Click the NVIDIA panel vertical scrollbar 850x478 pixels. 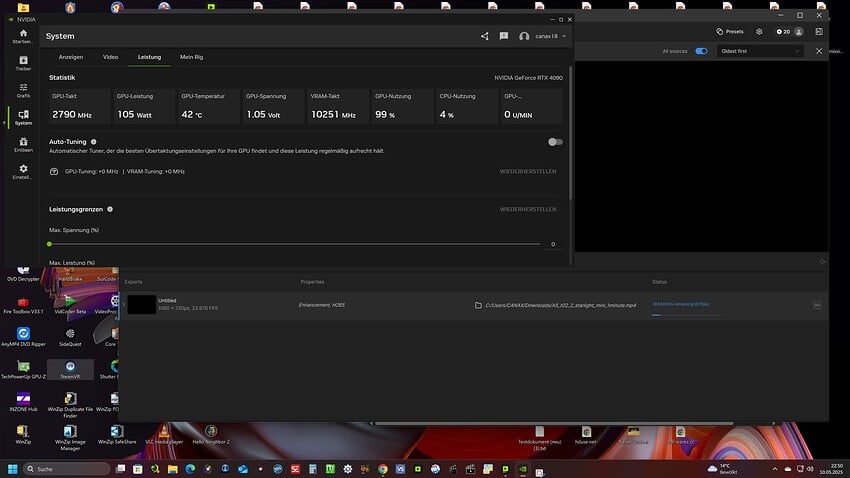[570, 133]
